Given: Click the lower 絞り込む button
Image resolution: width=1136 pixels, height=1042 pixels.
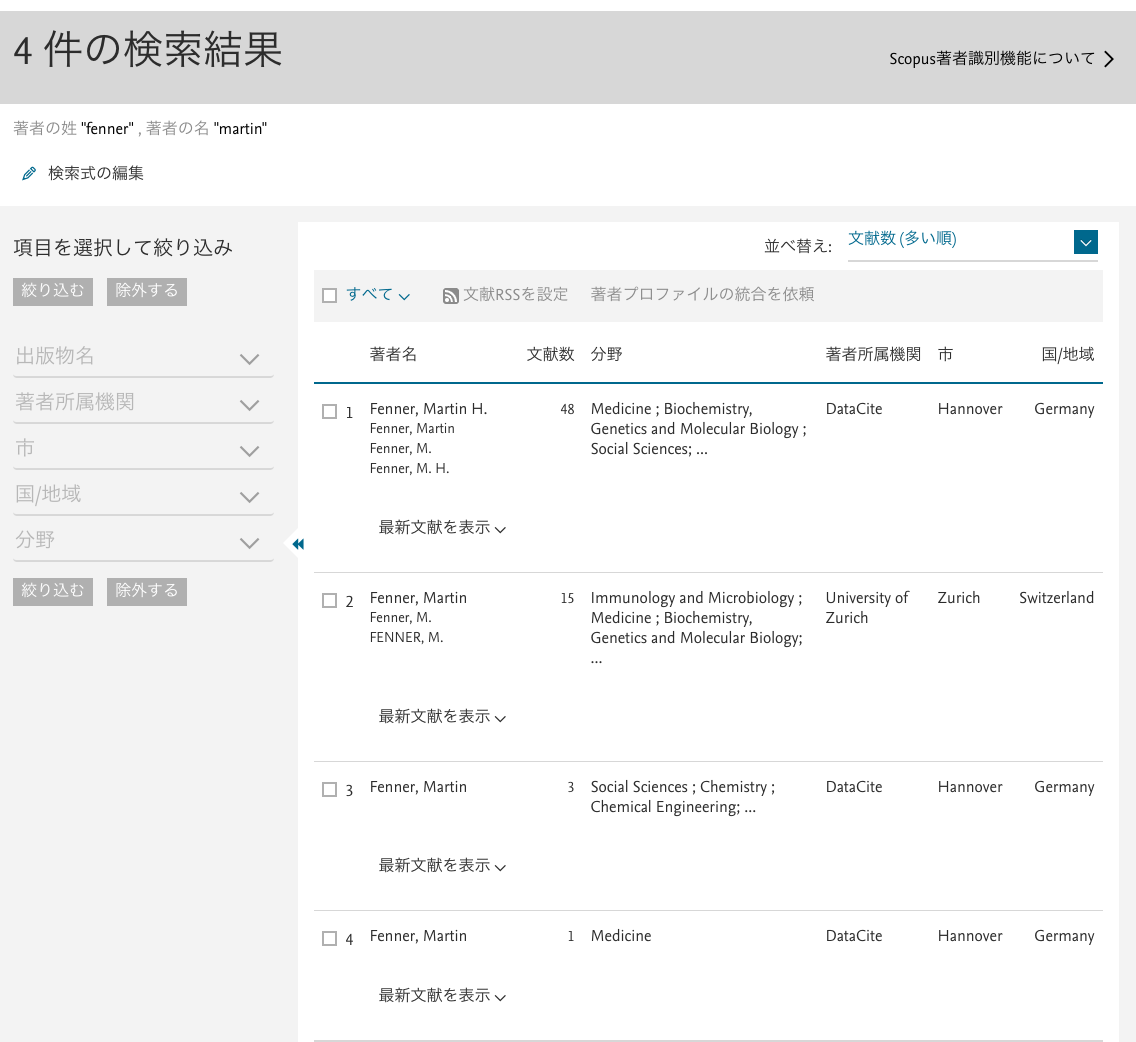Looking at the screenshot, I should pyautogui.click(x=53, y=591).
